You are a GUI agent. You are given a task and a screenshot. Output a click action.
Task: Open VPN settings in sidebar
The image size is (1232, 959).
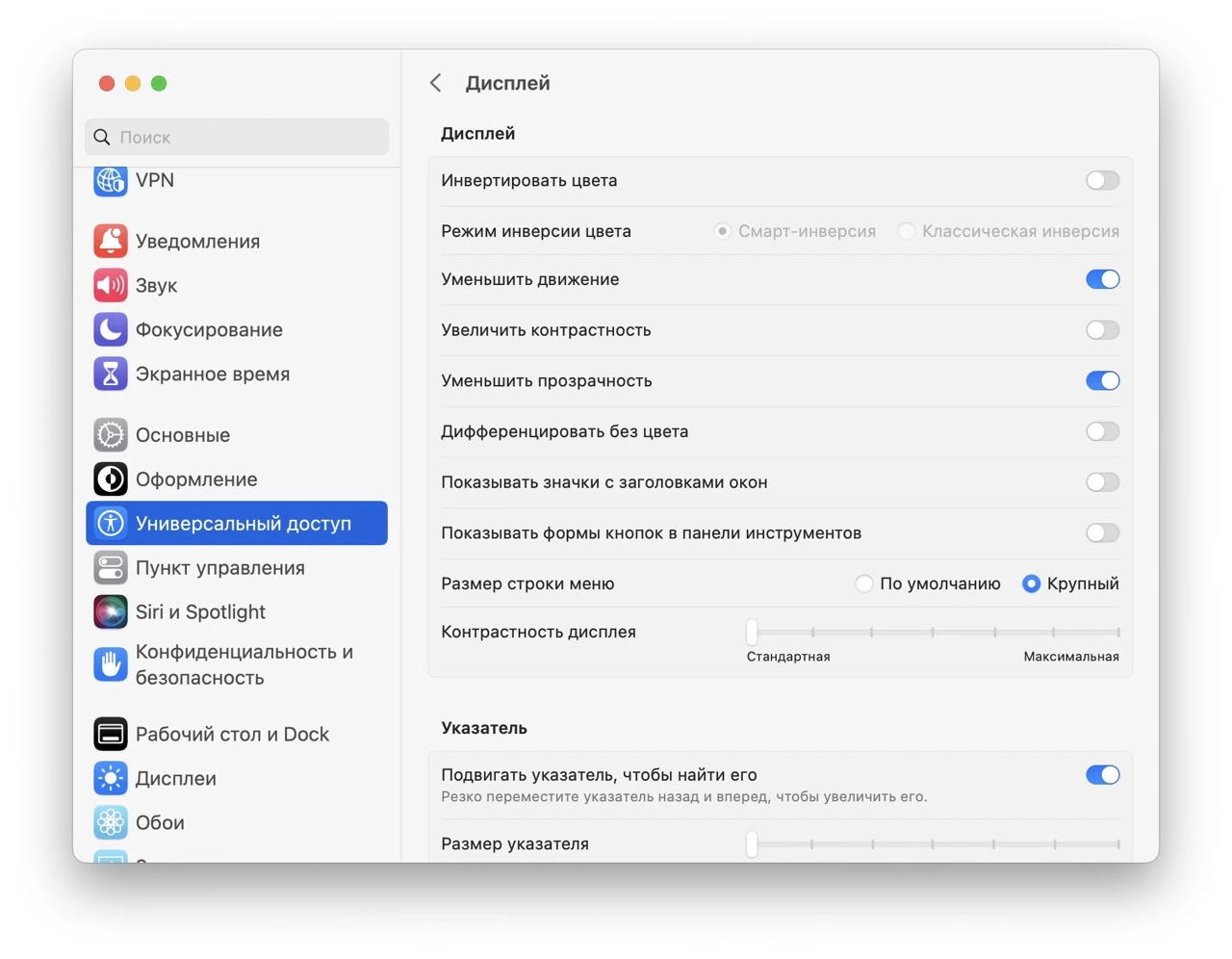tap(154, 180)
